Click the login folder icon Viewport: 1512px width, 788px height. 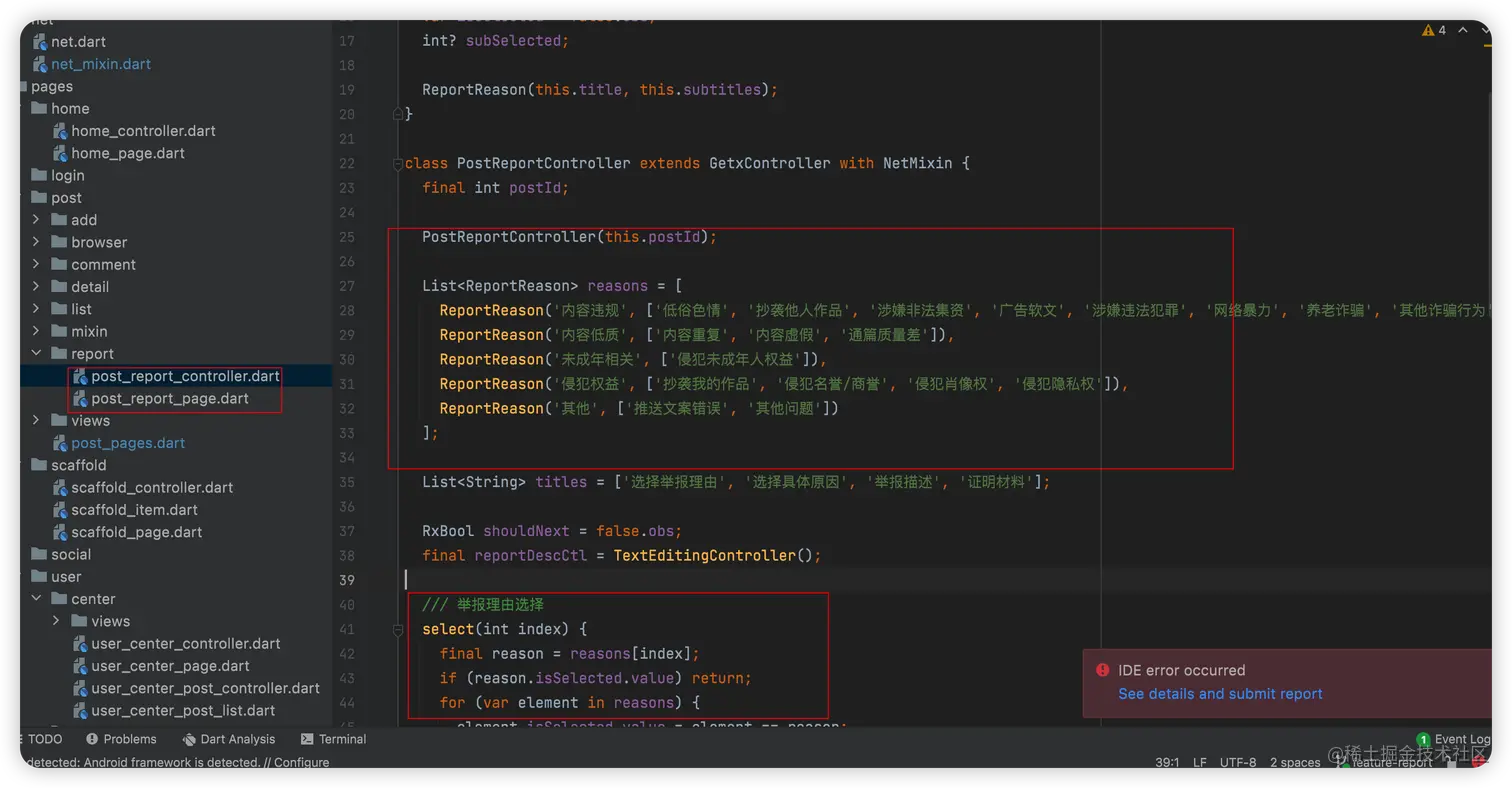coord(40,175)
